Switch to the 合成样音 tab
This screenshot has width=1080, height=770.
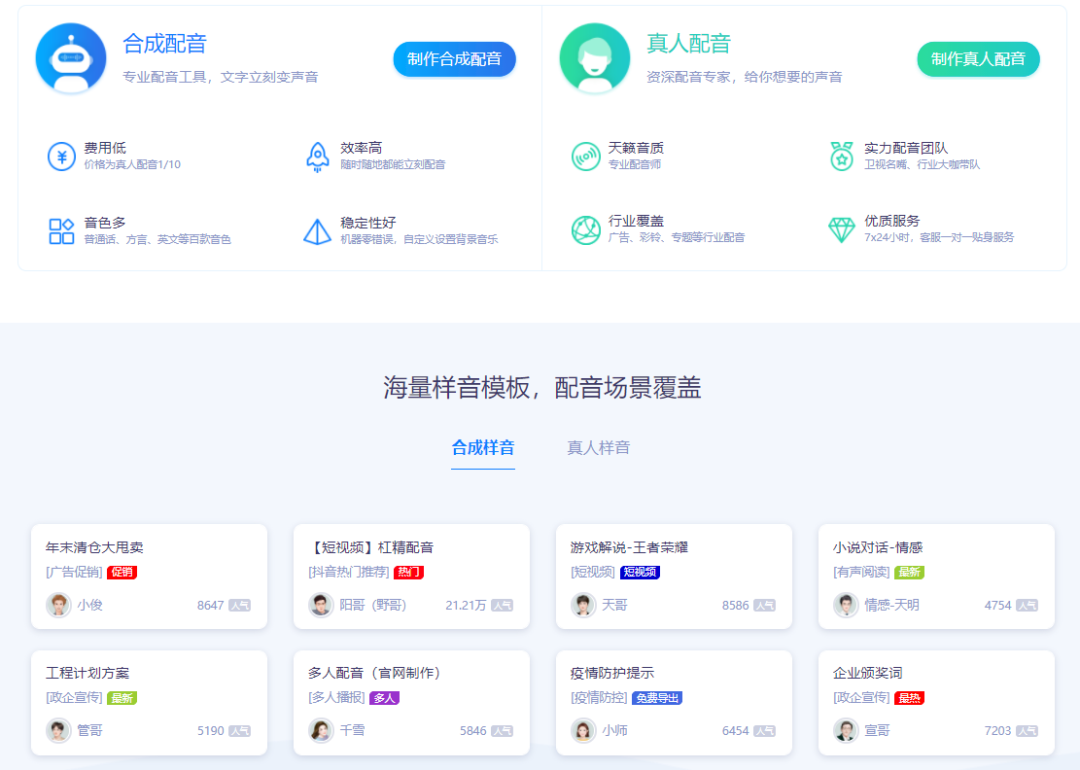click(483, 448)
